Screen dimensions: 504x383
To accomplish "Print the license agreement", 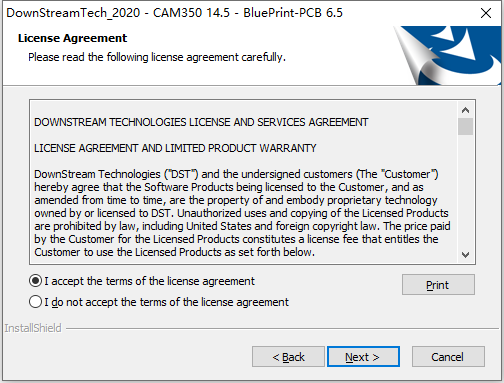I will click(438, 285).
